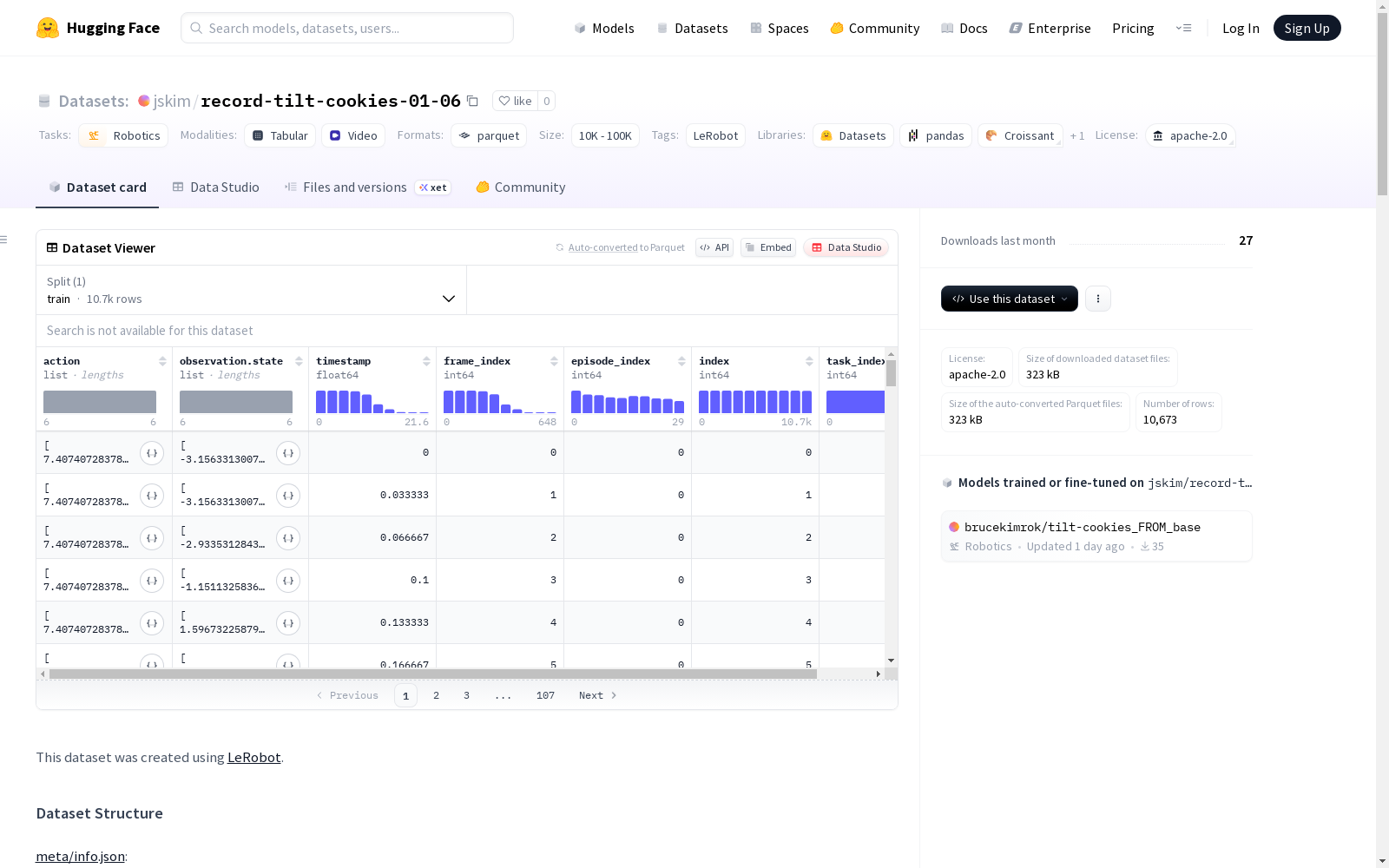
Task: Click the Log In link
Action: (x=1241, y=28)
